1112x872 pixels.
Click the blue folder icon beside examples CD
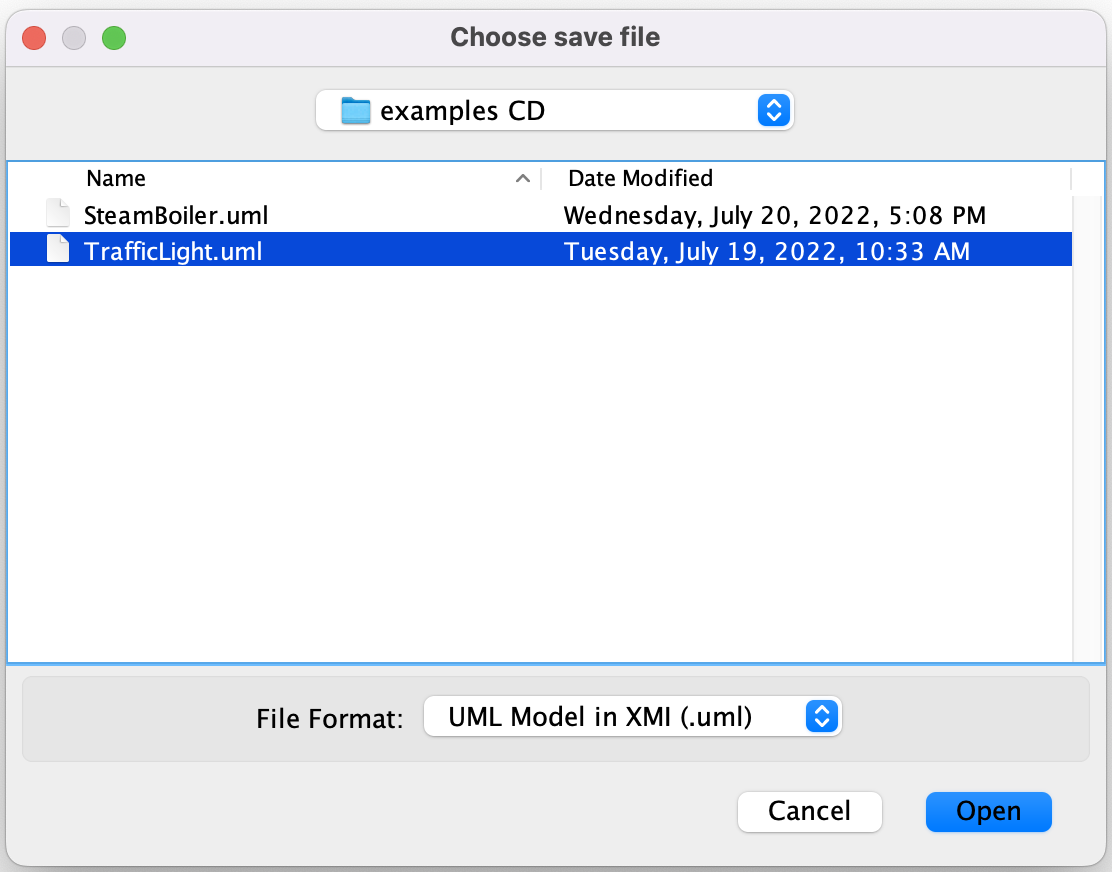353,110
